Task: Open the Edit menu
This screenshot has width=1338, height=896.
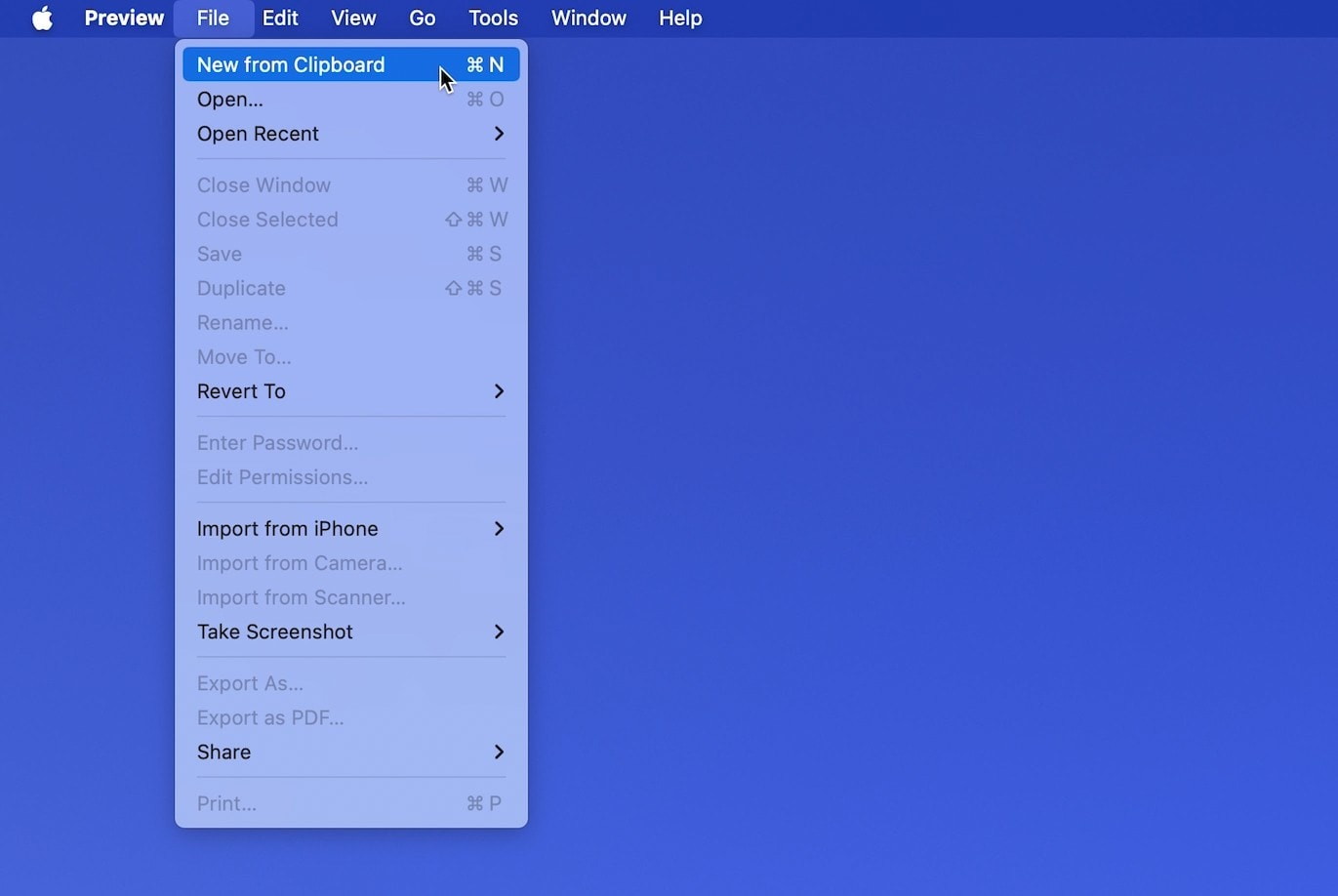Action: (280, 18)
